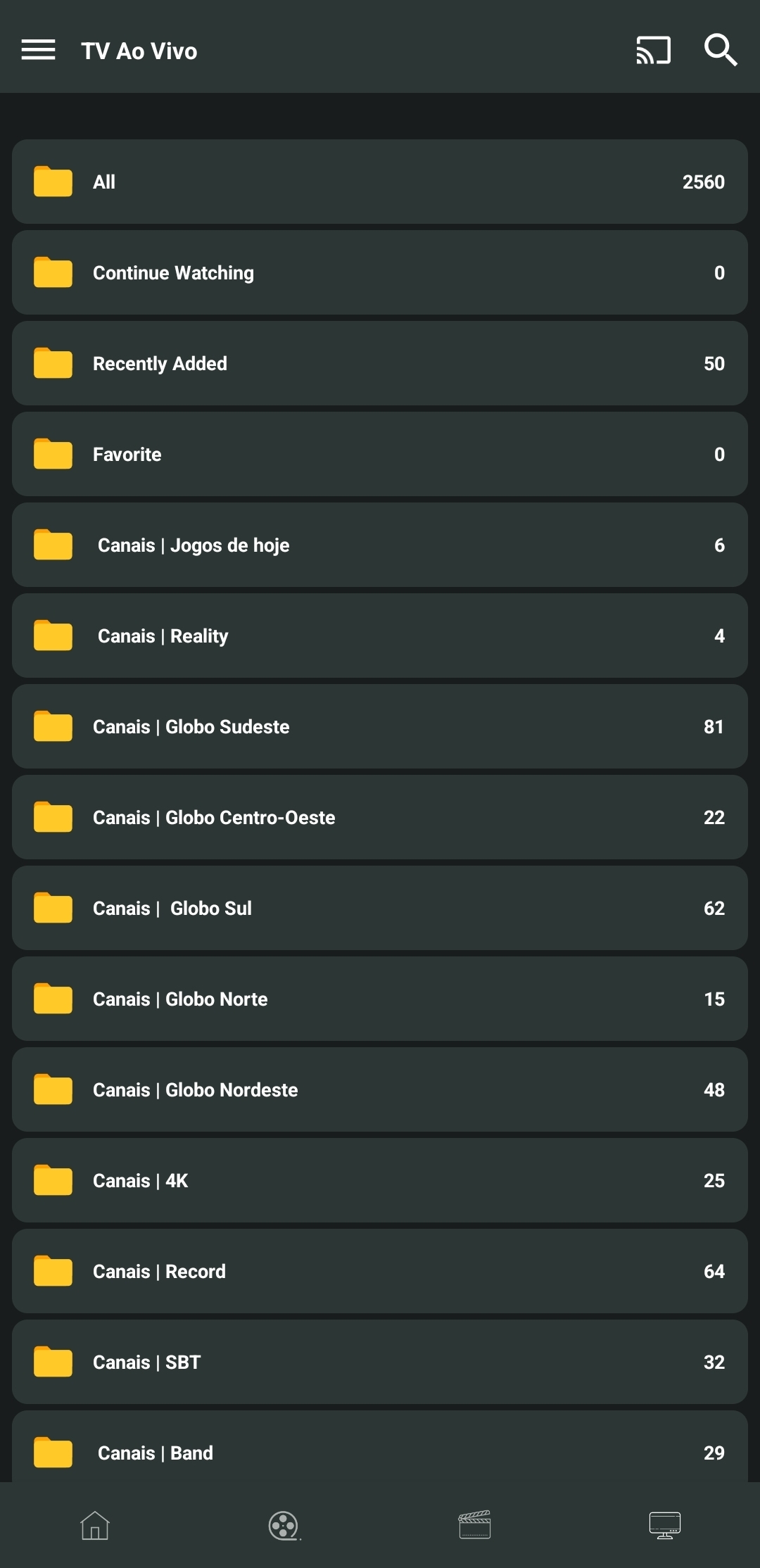The width and height of the screenshot is (760, 1568).
Task: Click the folder icon beside Favorite
Action: [53, 454]
